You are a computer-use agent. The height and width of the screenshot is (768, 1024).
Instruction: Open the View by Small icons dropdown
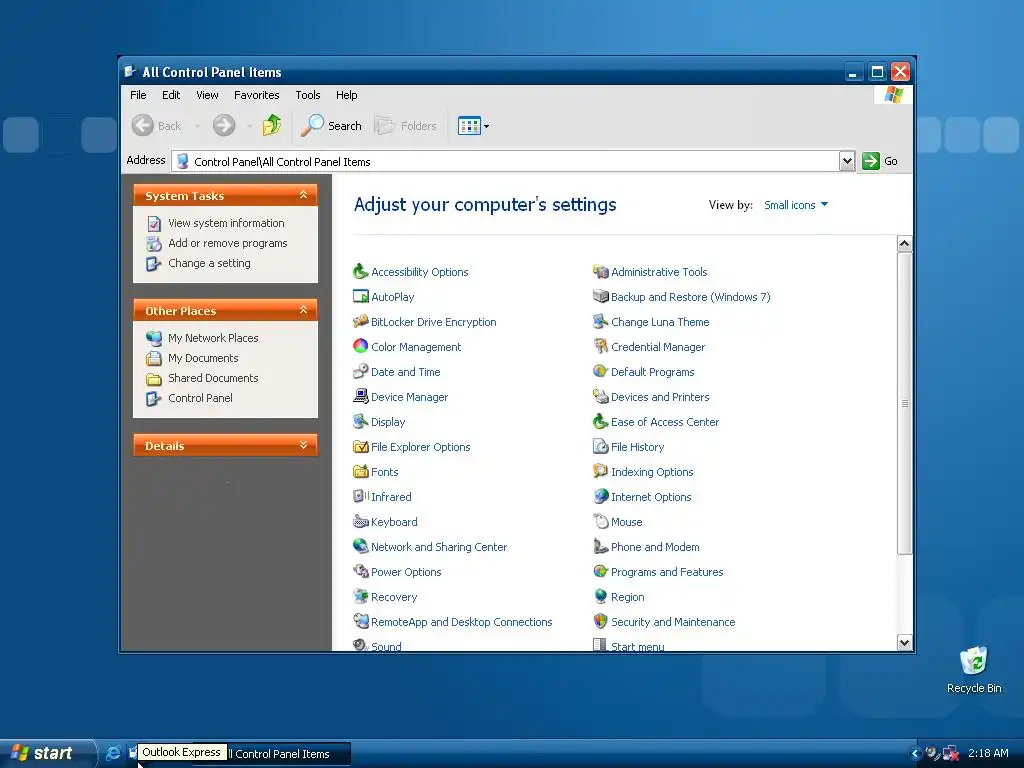(x=796, y=205)
